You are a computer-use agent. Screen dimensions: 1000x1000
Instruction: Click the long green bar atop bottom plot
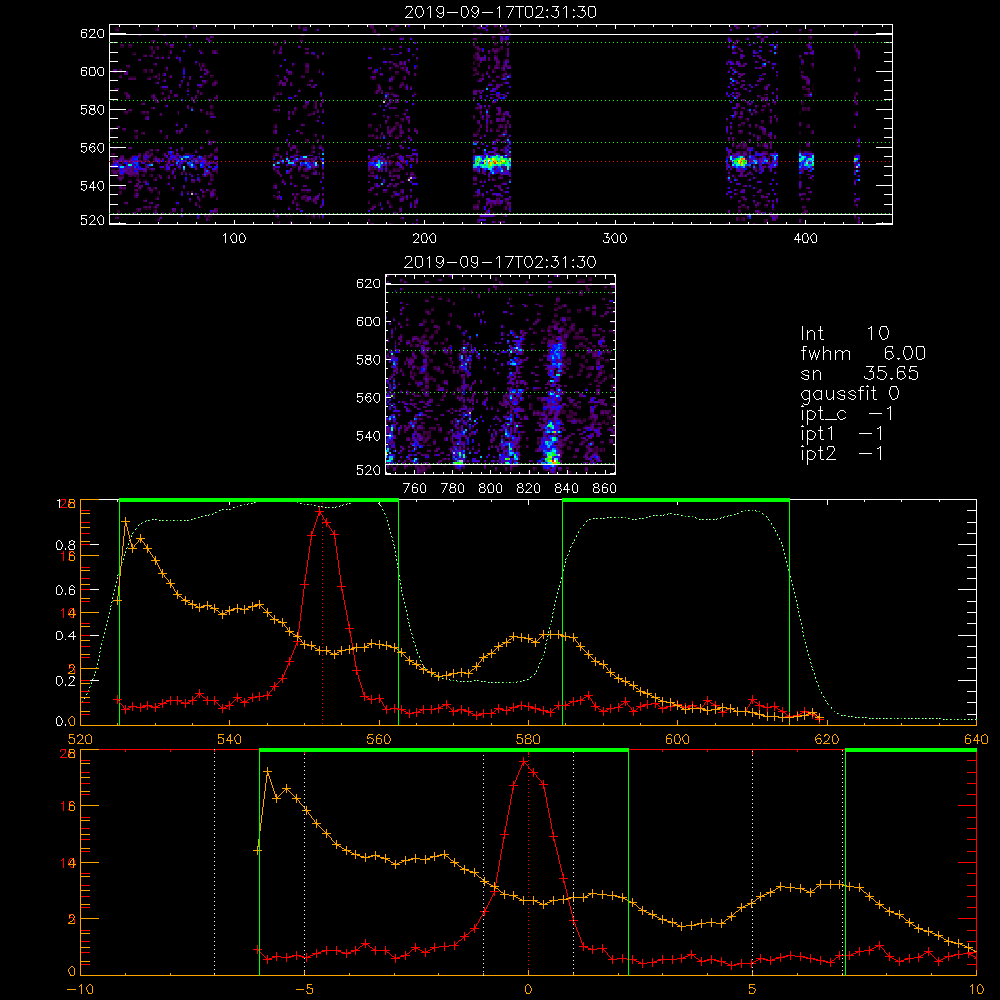444,750
